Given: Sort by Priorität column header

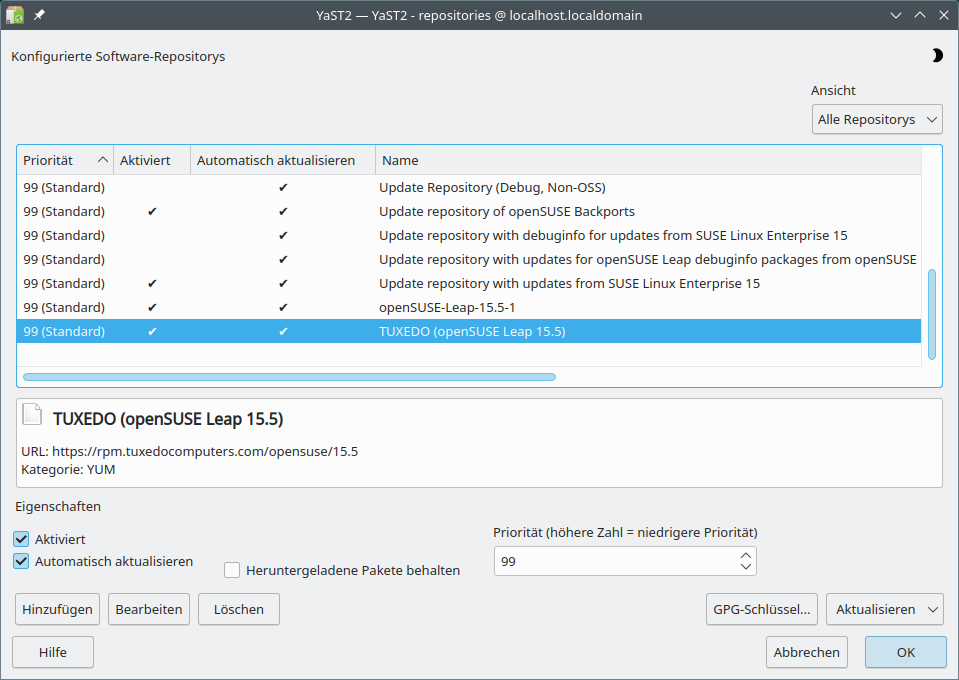Looking at the screenshot, I should point(65,160).
